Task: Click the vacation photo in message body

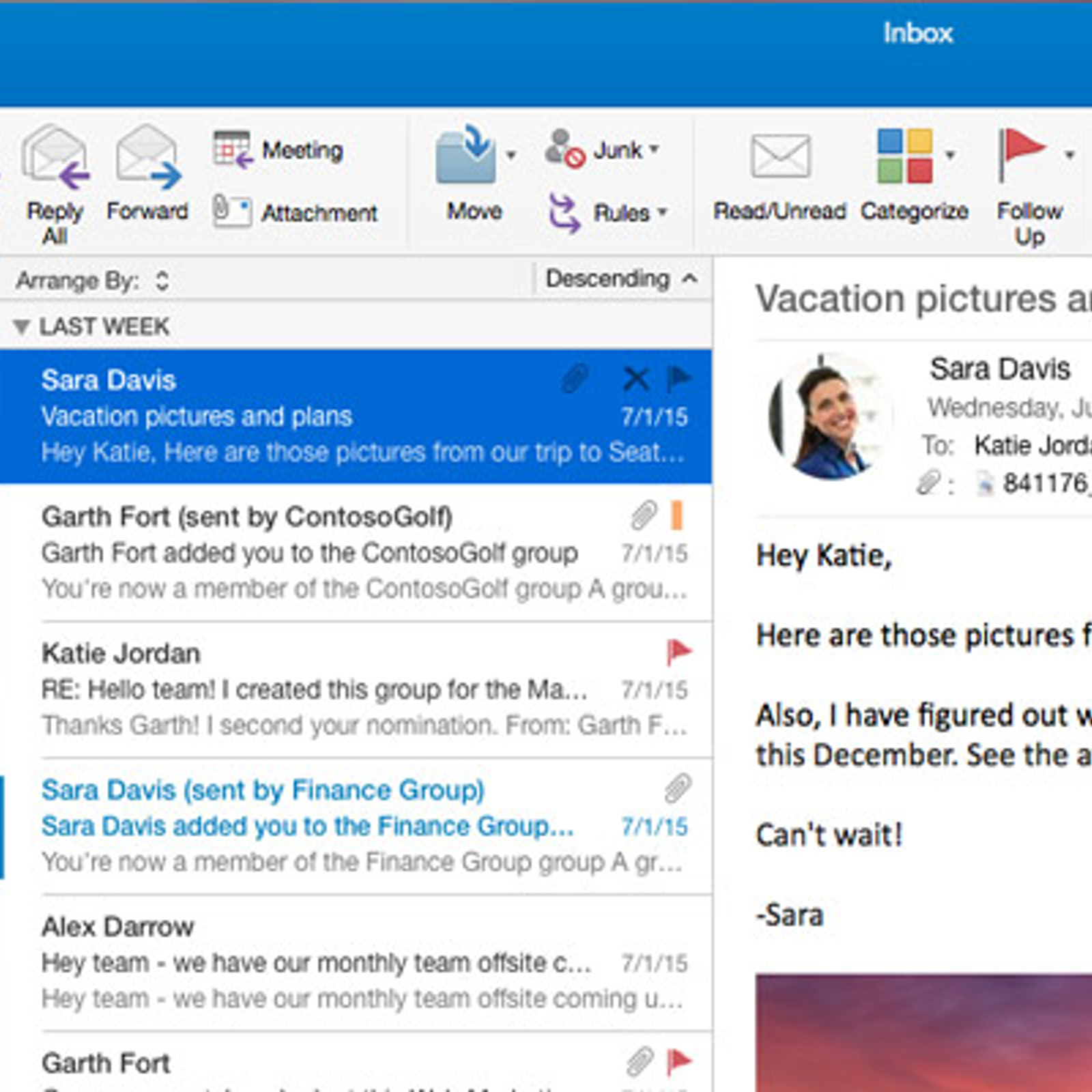Action: tap(923, 1033)
